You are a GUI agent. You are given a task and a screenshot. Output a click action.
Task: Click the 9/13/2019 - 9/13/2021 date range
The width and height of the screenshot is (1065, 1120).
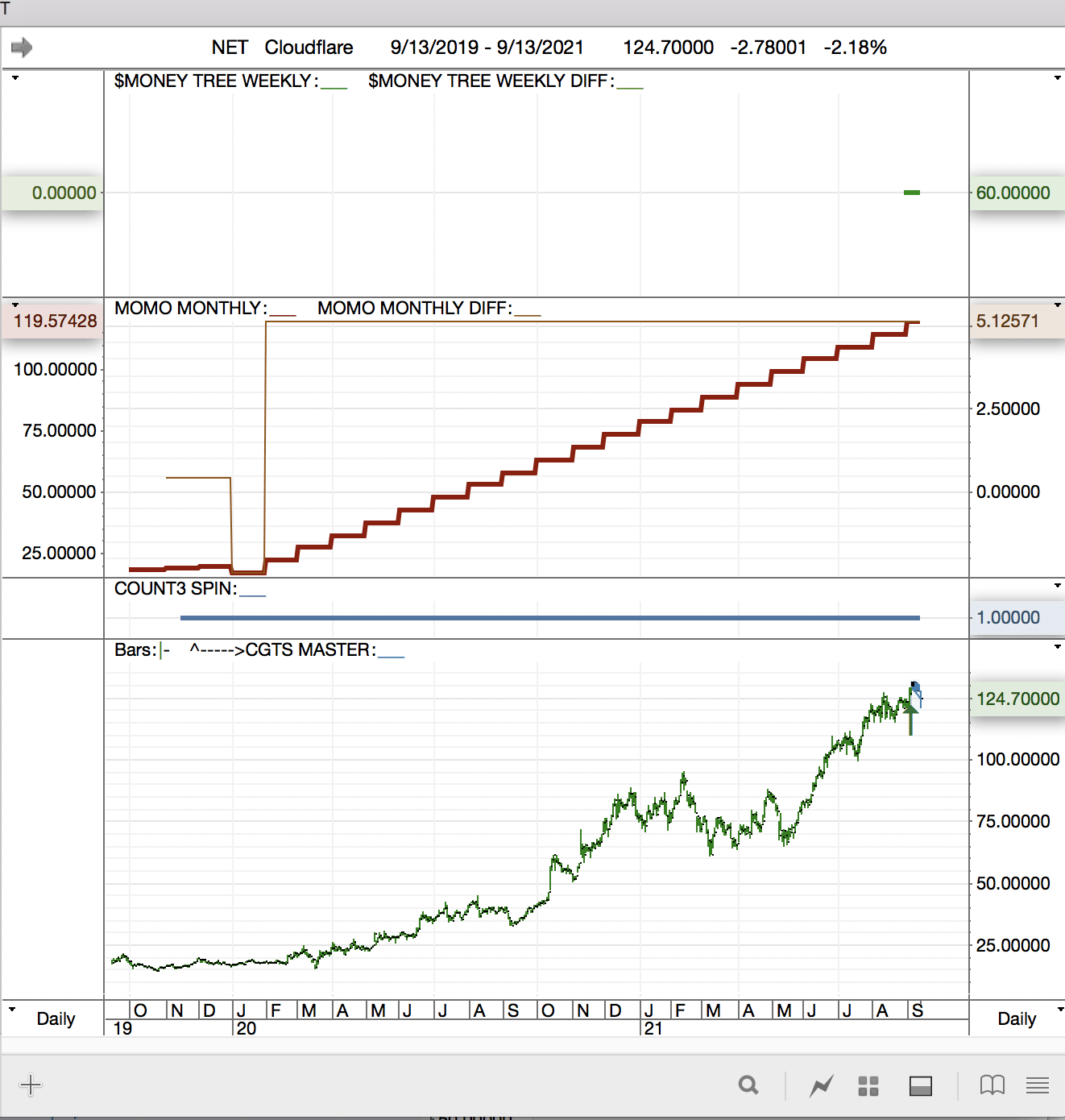(x=487, y=48)
